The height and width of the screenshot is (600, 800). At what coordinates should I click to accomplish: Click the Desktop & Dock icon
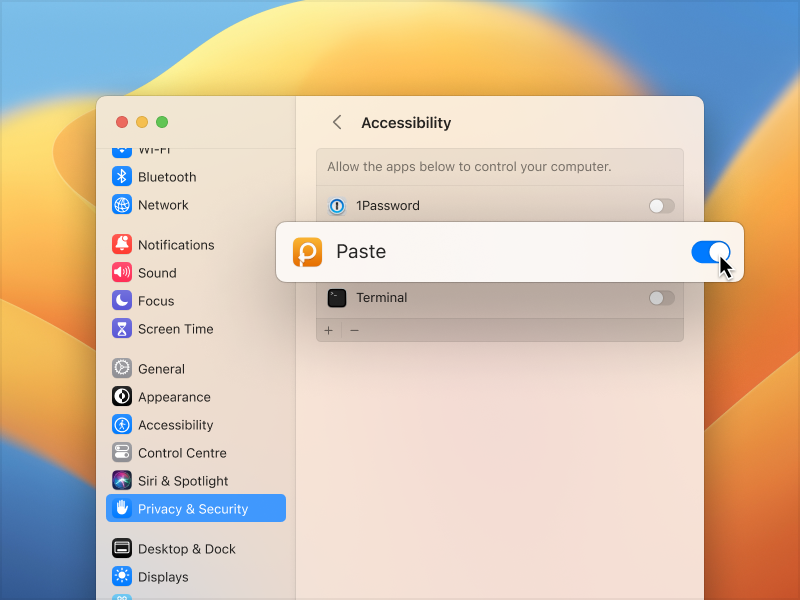pyautogui.click(x=121, y=548)
